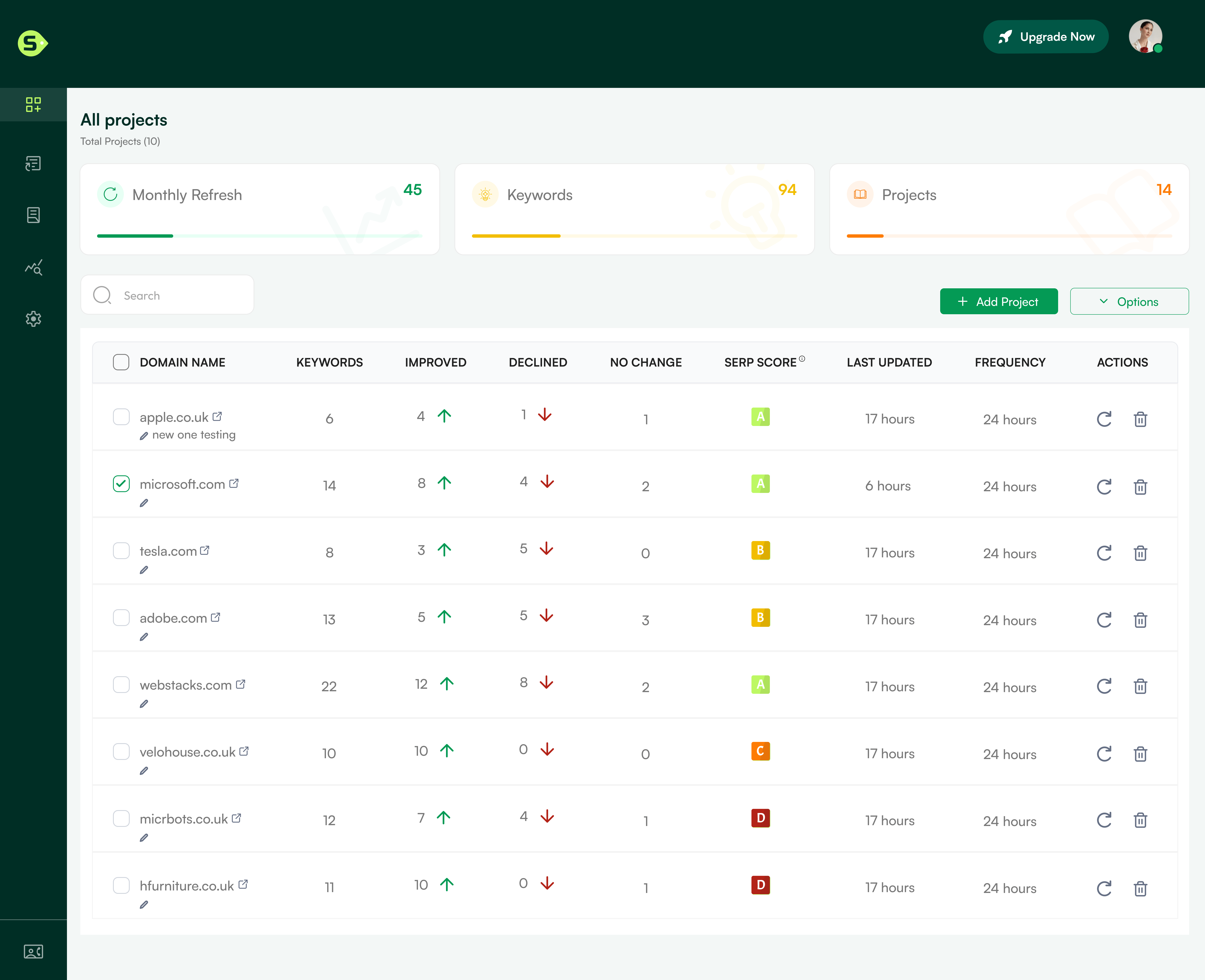Click the S logo in the header
This screenshot has width=1205, height=980.
[33, 44]
